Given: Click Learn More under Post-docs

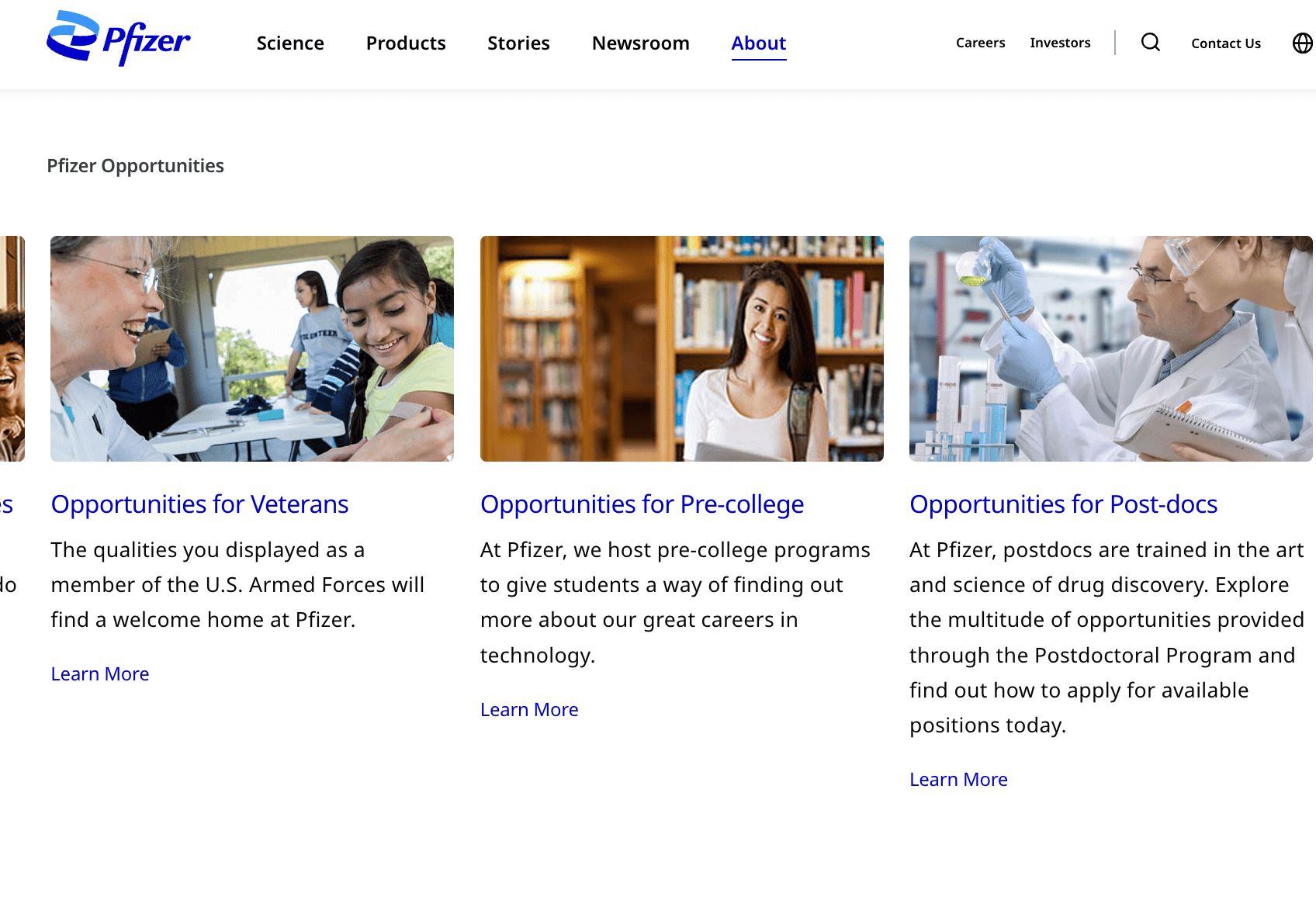Looking at the screenshot, I should pos(958,780).
